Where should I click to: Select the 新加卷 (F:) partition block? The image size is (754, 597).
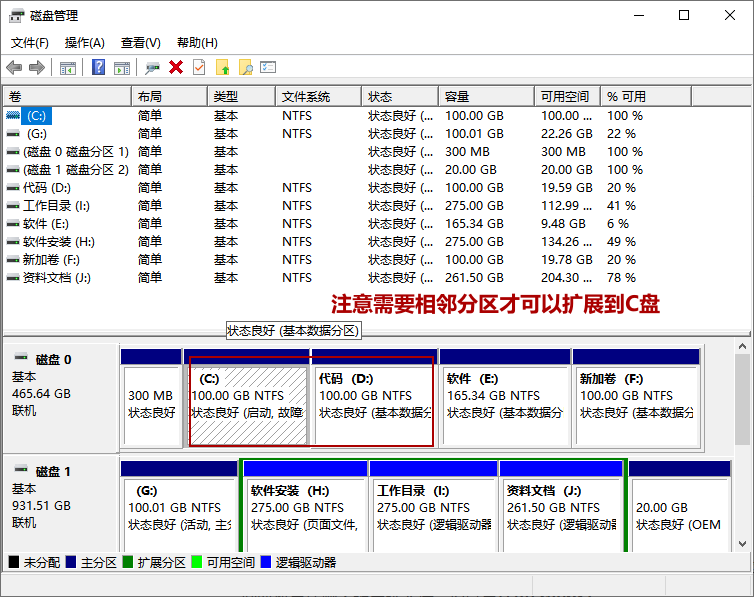click(x=636, y=398)
